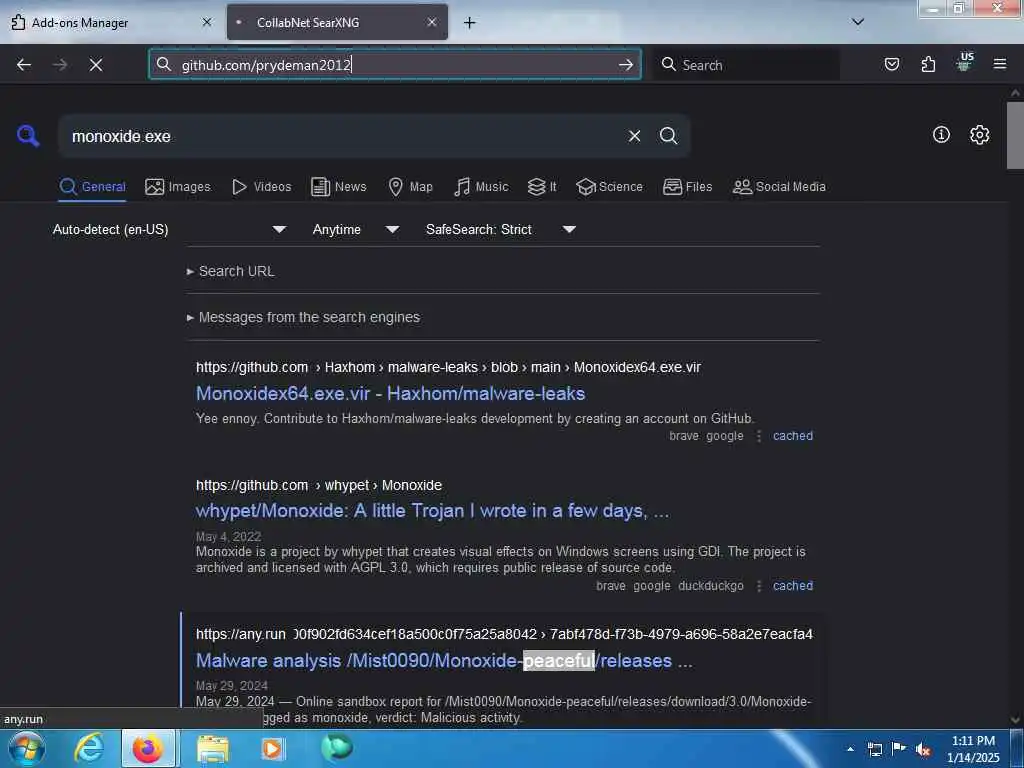Viewport: 1024px width, 768px height.
Task: Switch to Music category
Action: point(481,187)
